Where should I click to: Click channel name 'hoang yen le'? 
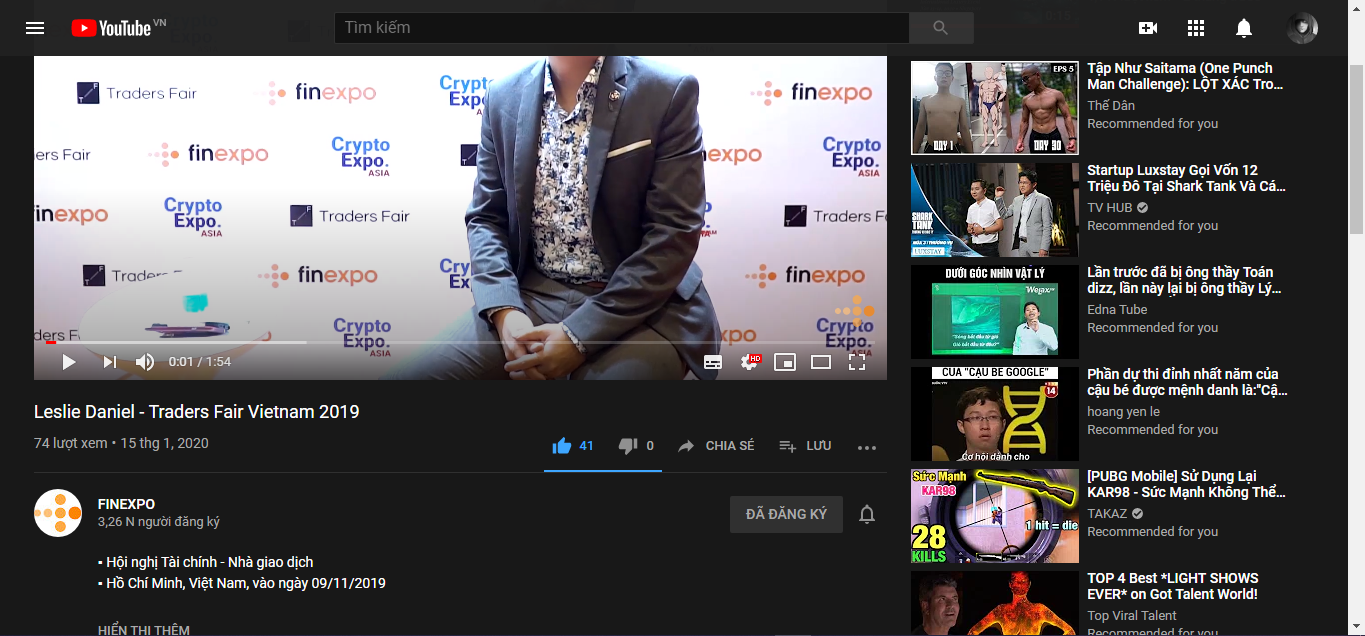coord(1124,411)
